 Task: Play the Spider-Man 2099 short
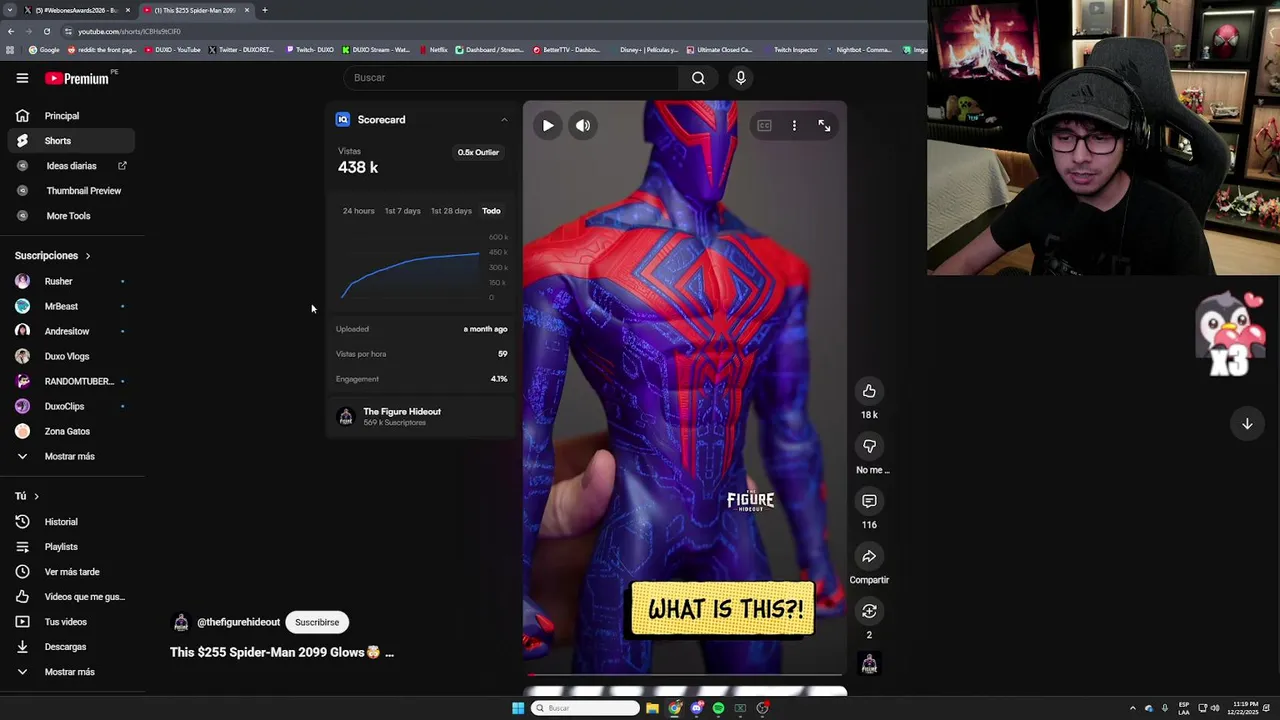coord(548,126)
